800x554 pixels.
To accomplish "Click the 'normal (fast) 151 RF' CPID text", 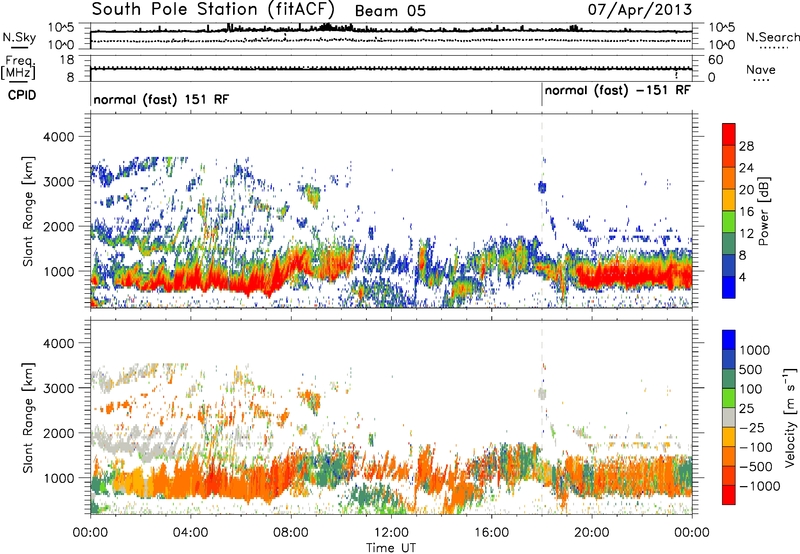I will coord(161,99).
